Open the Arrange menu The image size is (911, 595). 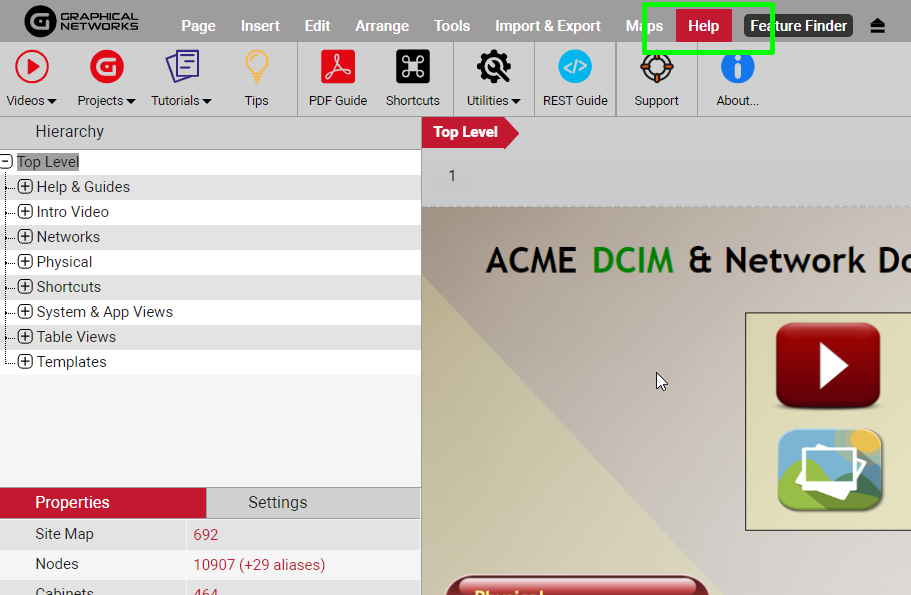[382, 26]
